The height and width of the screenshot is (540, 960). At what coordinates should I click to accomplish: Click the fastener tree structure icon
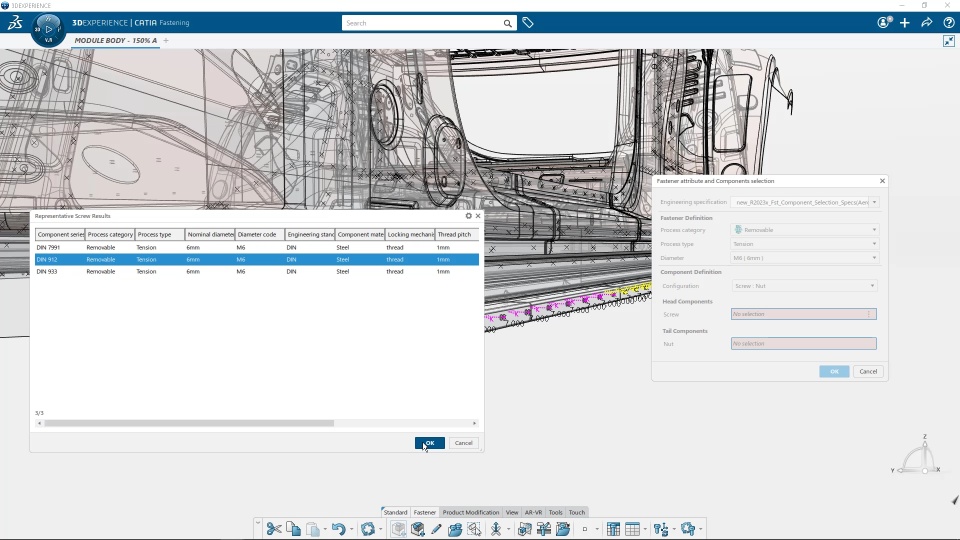pos(661,528)
